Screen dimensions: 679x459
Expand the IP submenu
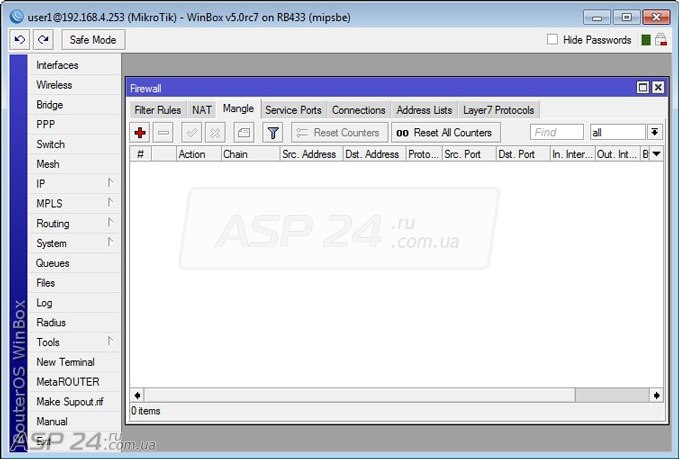[x=74, y=184]
